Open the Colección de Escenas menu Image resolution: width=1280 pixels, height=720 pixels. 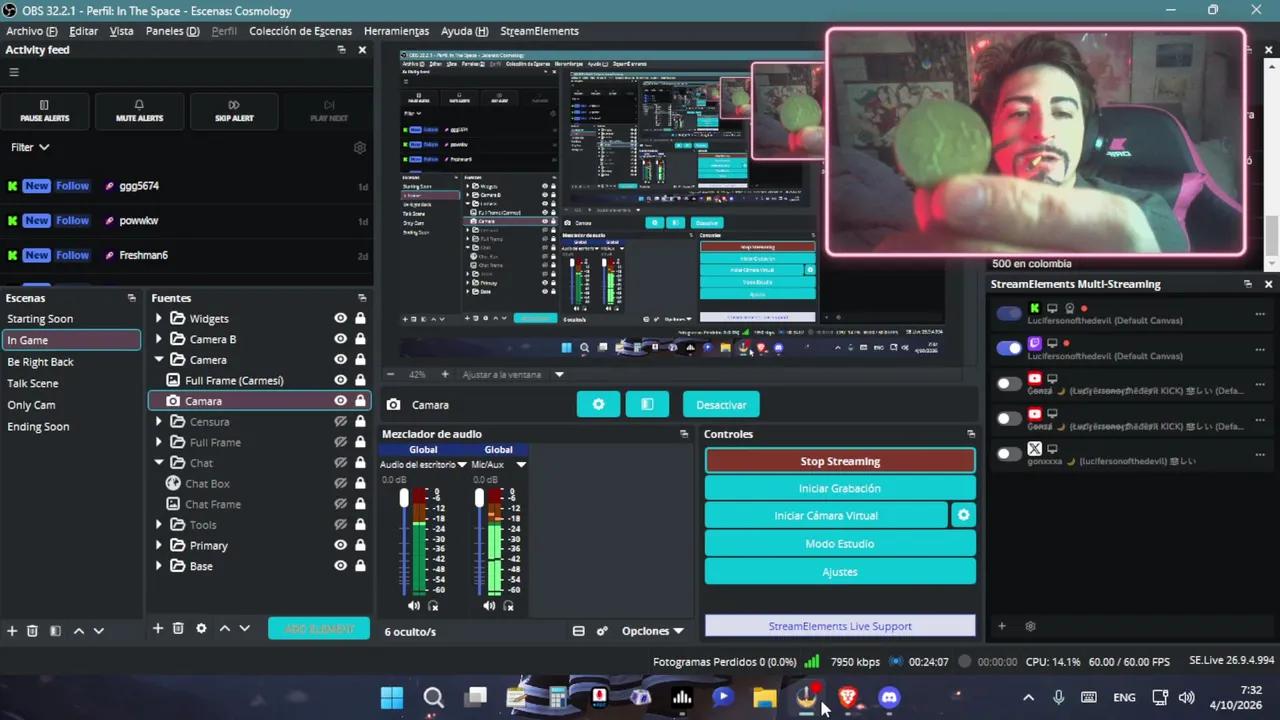click(300, 31)
